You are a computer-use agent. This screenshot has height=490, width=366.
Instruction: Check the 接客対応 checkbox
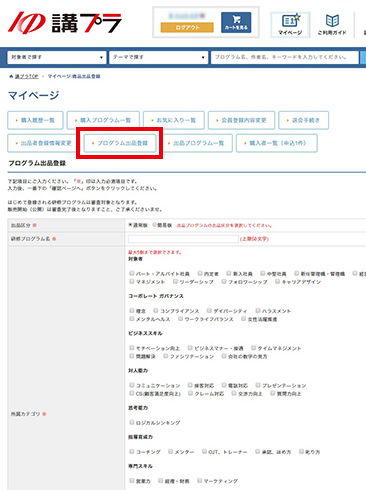pyautogui.click(x=190, y=385)
